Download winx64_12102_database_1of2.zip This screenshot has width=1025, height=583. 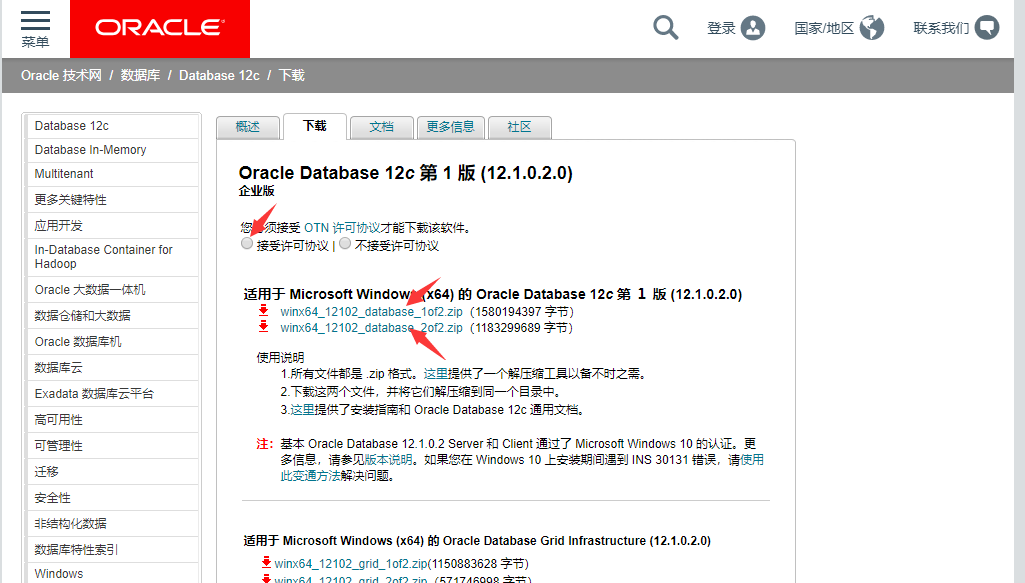point(371,312)
